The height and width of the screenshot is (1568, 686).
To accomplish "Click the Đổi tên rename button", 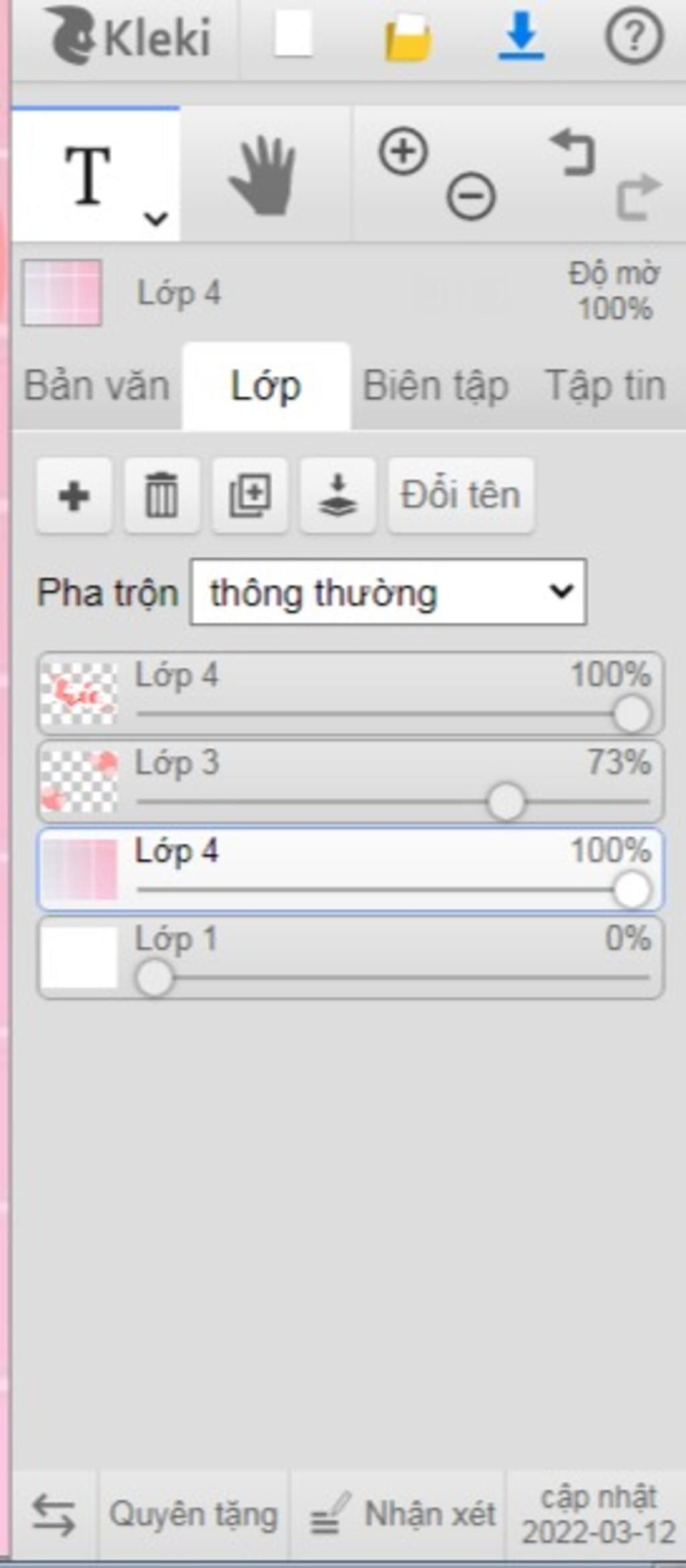I will [x=461, y=496].
